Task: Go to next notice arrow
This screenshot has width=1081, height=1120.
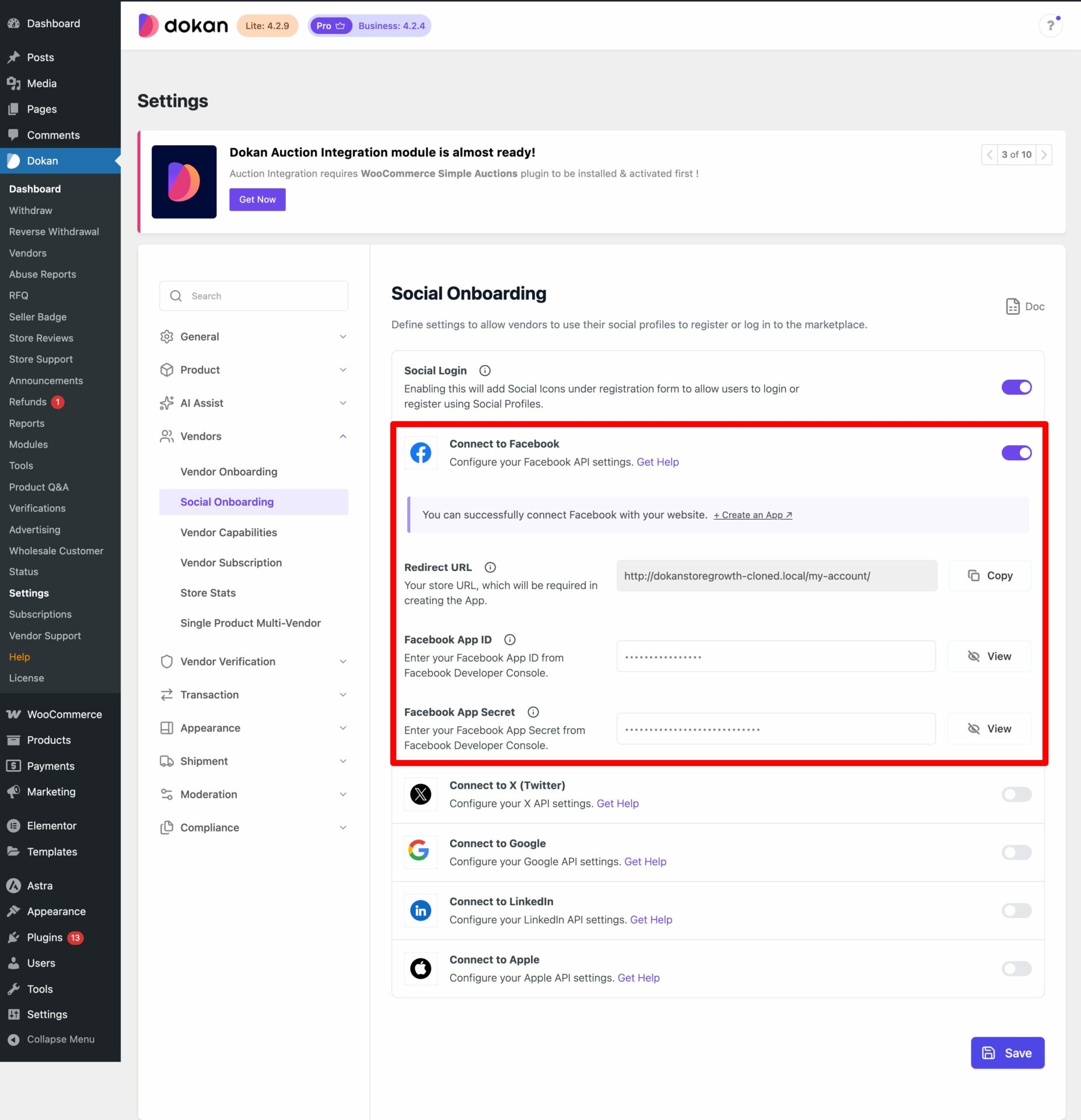Action: pos(1044,155)
